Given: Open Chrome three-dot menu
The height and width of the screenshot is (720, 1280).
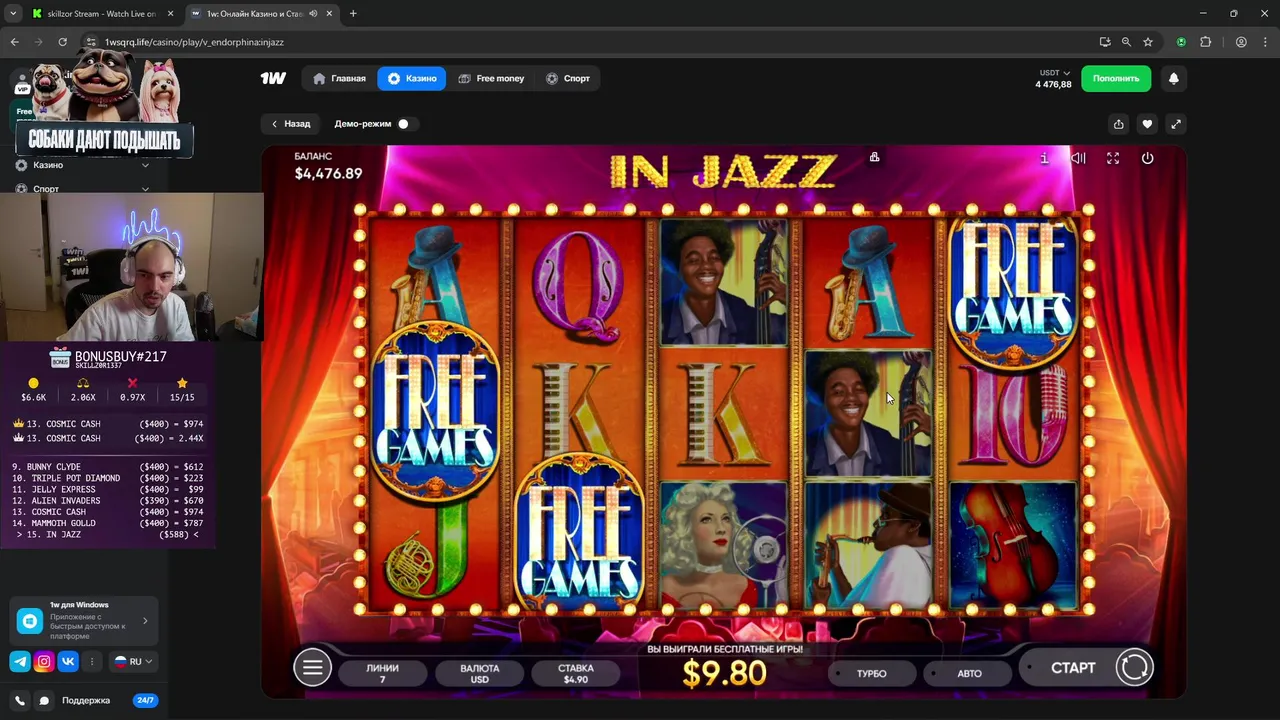Looking at the screenshot, I should (x=1264, y=42).
